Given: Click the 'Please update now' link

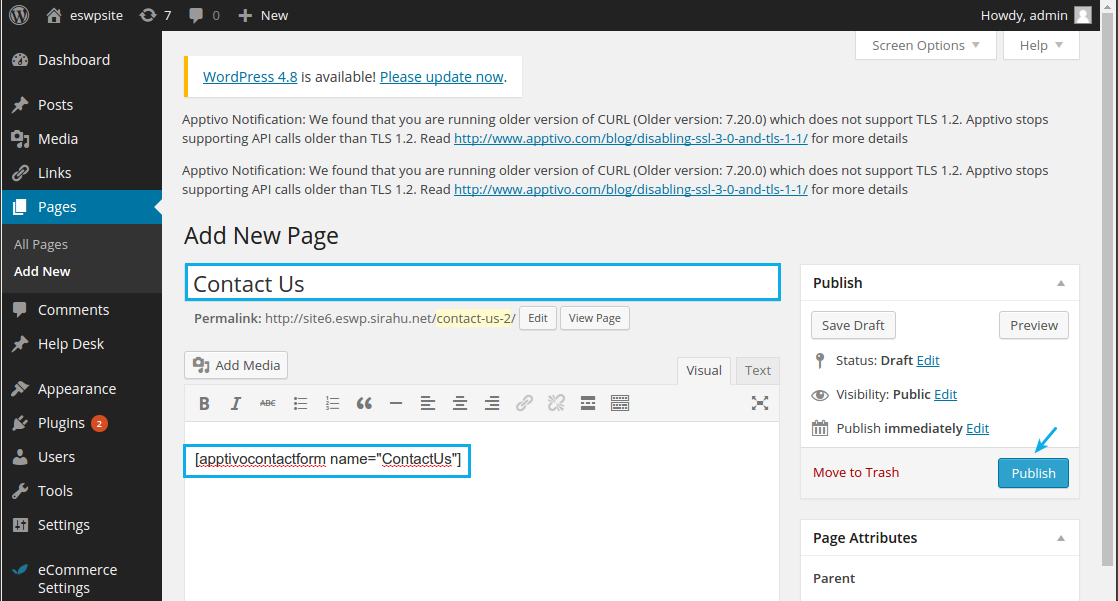Looking at the screenshot, I should pos(441,77).
